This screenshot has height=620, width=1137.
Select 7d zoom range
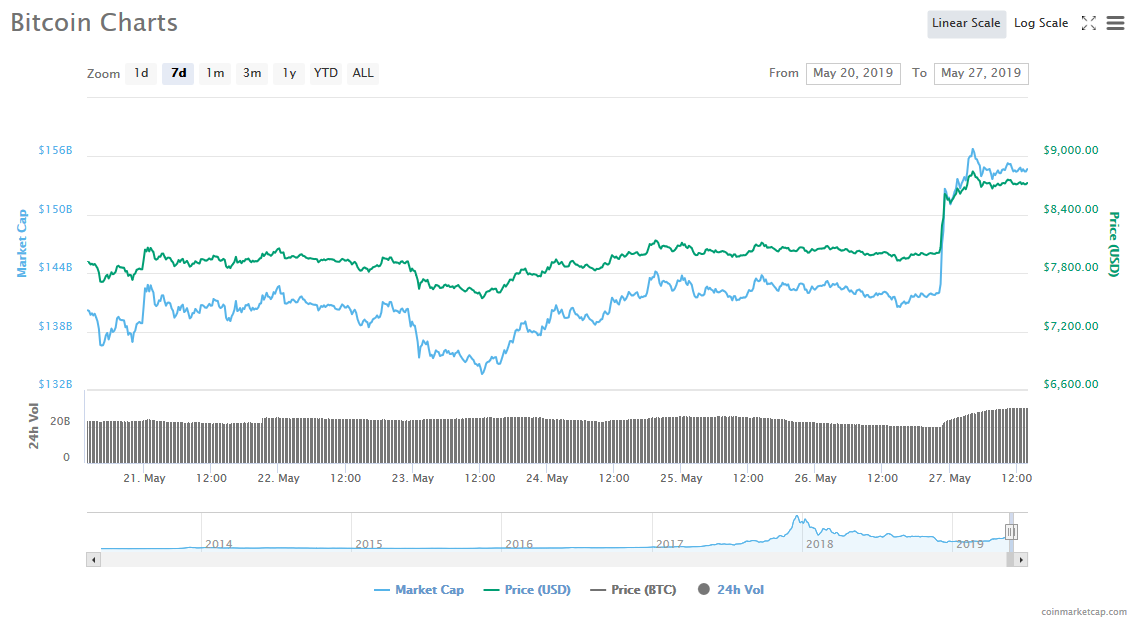pyautogui.click(x=178, y=73)
